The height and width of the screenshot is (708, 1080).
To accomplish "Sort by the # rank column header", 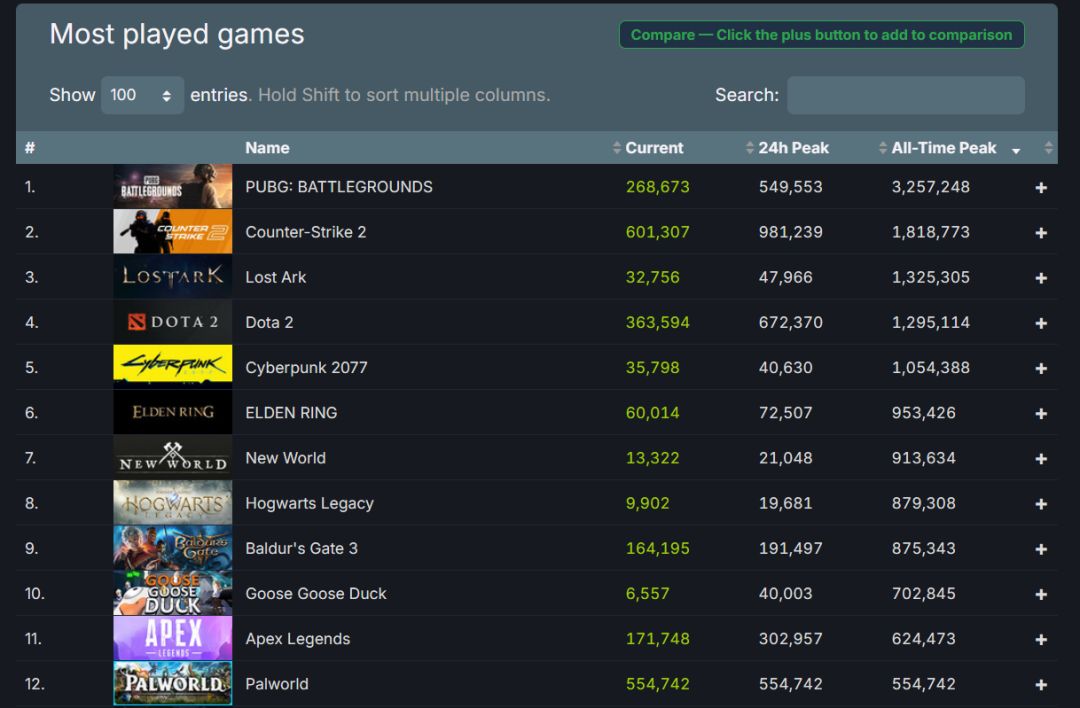I will point(30,148).
